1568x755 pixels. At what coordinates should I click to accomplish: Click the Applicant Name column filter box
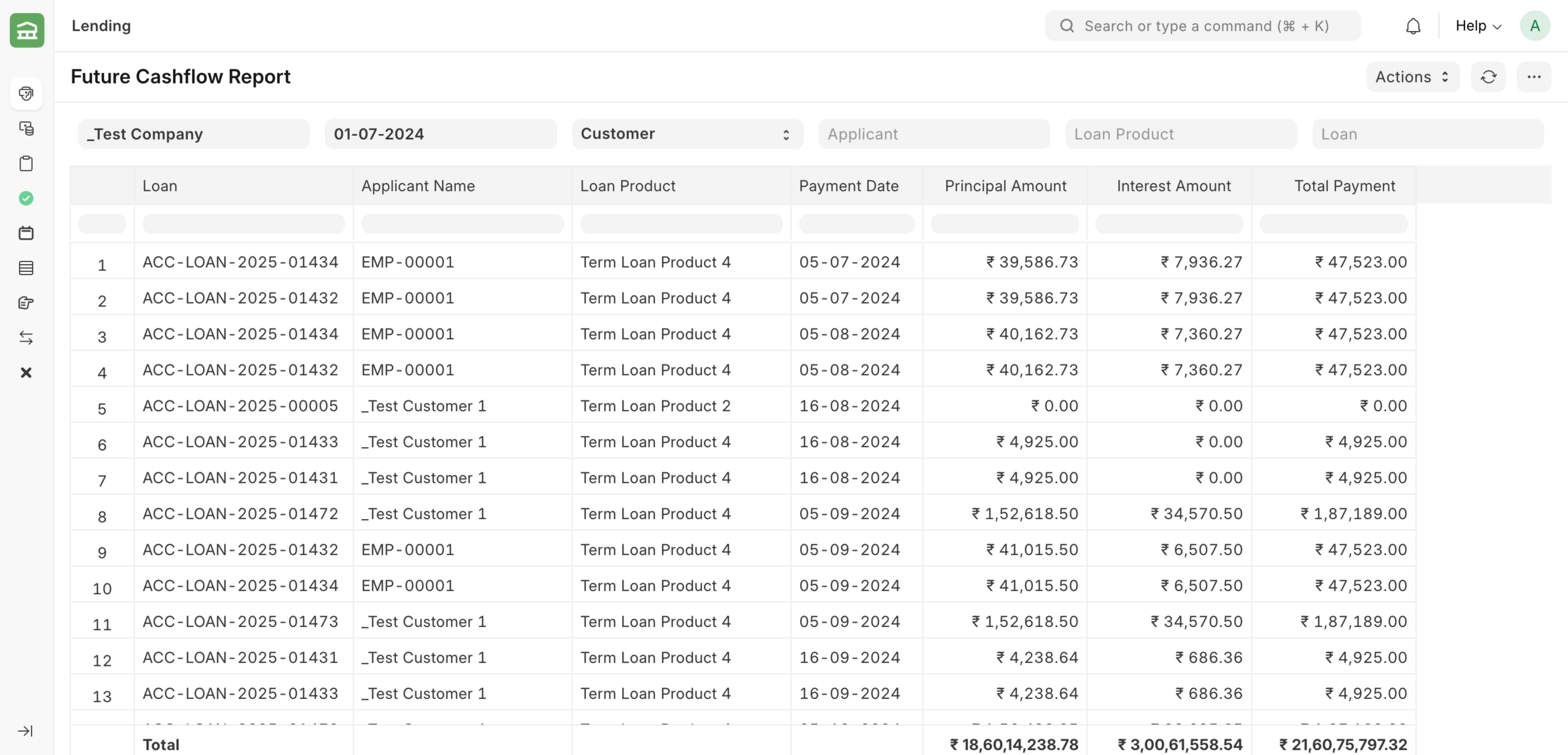pyautogui.click(x=463, y=223)
